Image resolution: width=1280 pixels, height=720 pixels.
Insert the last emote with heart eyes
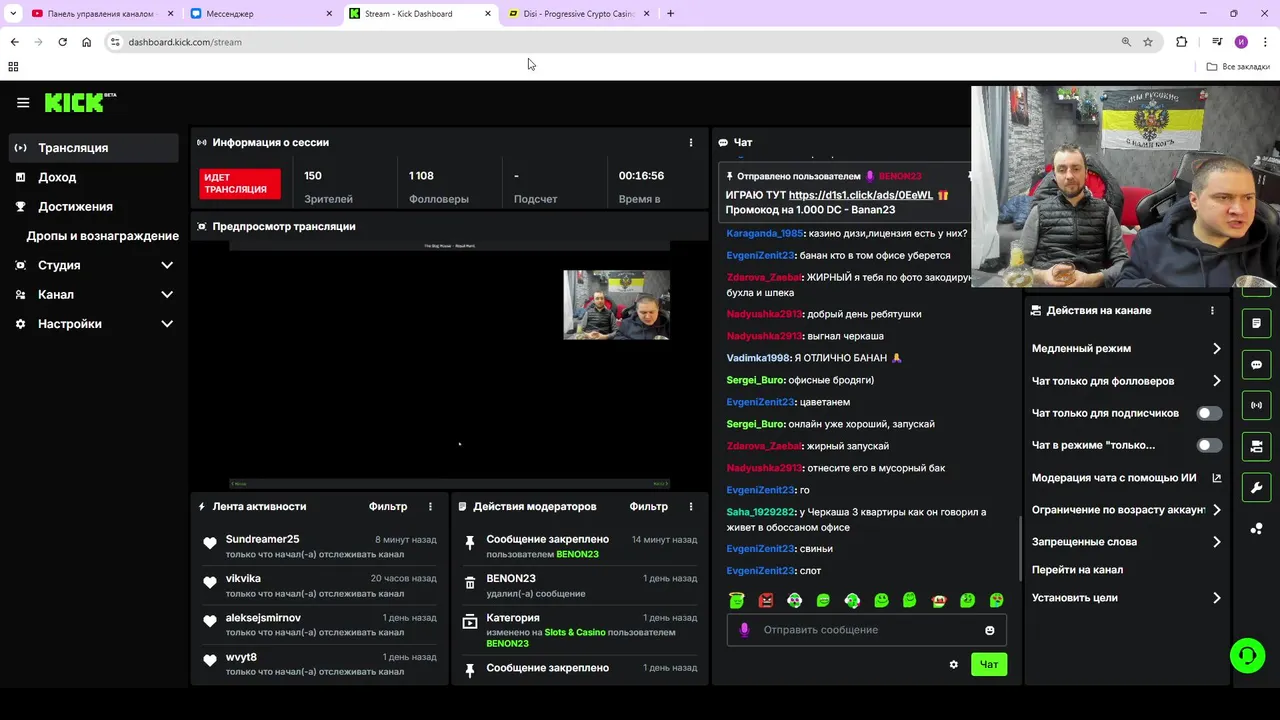996,601
